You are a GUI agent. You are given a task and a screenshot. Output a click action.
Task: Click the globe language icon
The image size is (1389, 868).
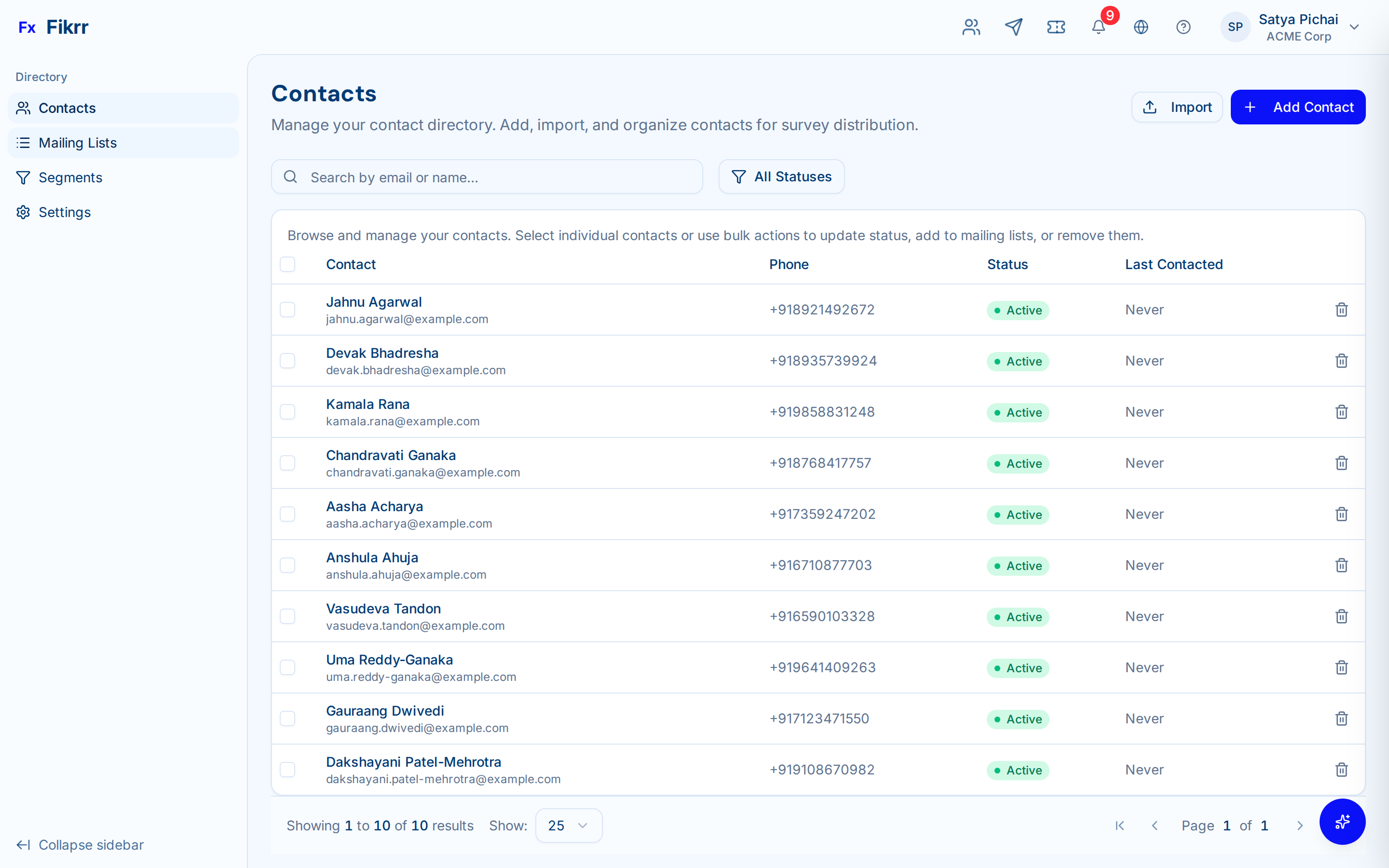(1141, 27)
